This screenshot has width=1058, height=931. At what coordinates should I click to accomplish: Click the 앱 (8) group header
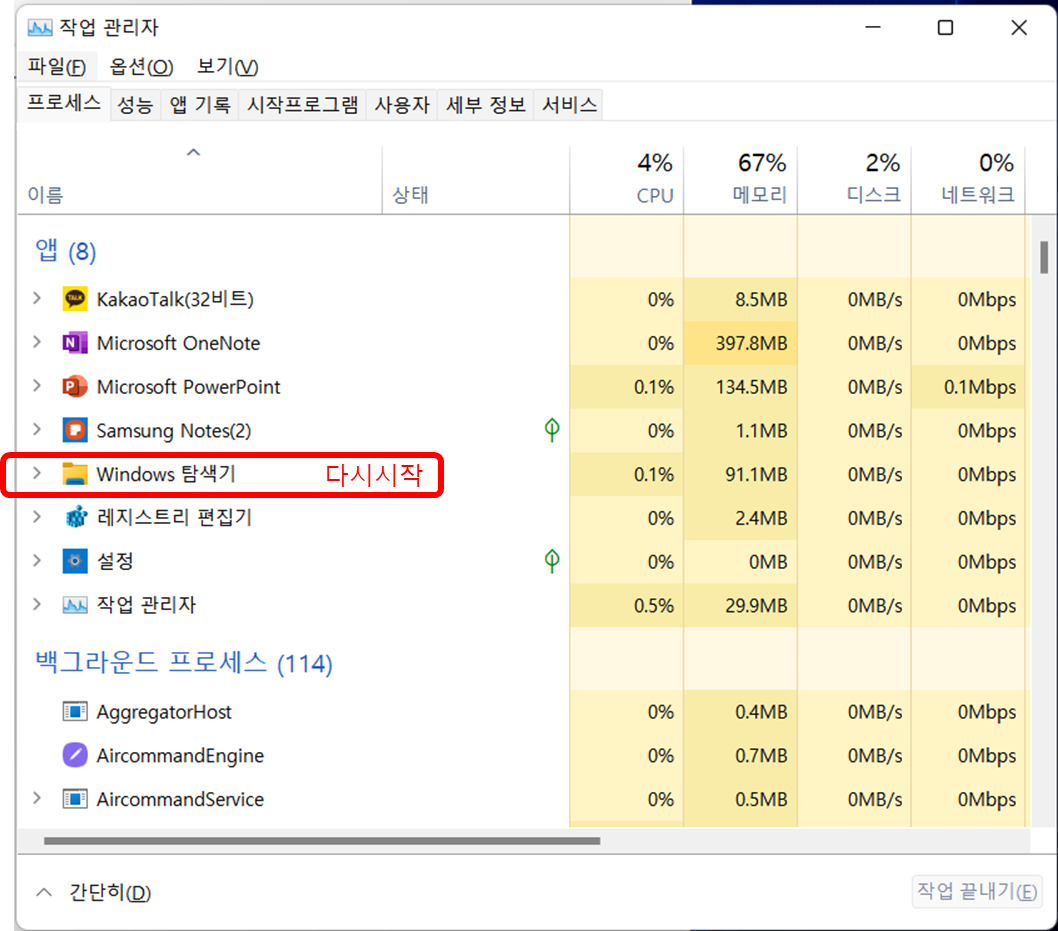click(65, 251)
